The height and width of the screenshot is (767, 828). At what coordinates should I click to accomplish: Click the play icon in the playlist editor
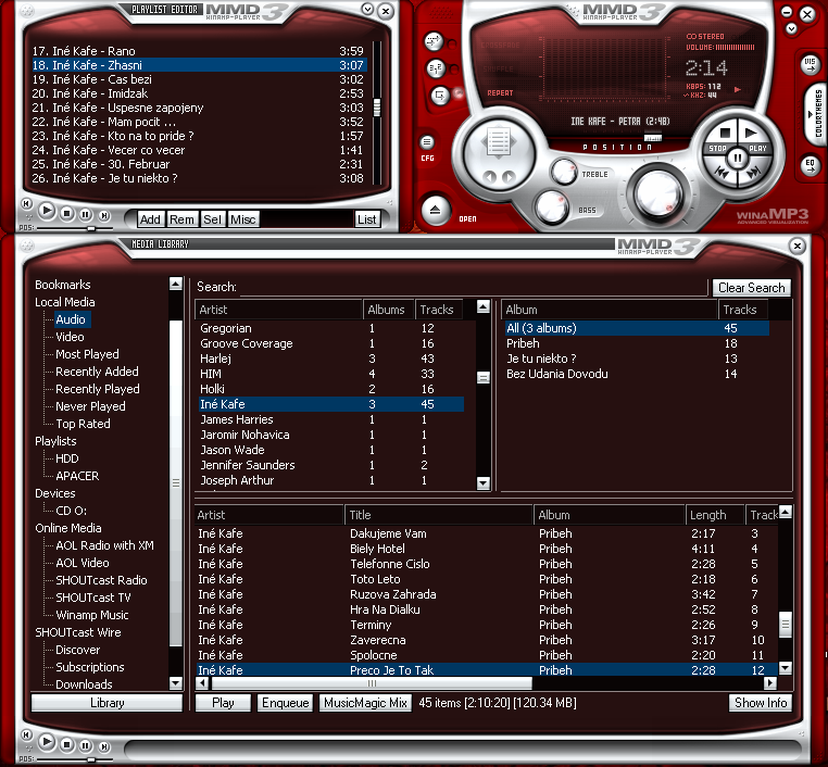coord(46,211)
